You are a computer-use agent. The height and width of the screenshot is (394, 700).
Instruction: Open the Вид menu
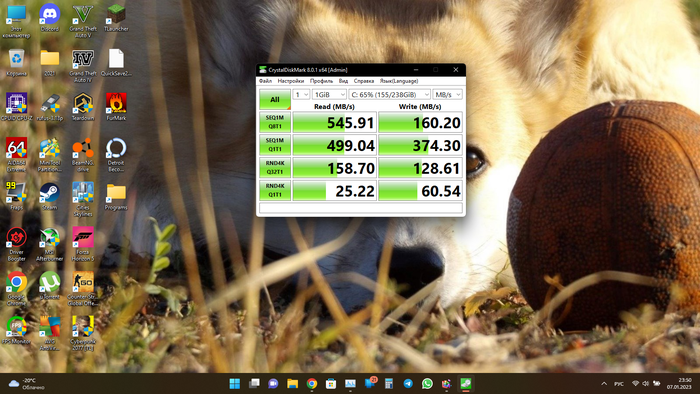pos(343,81)
